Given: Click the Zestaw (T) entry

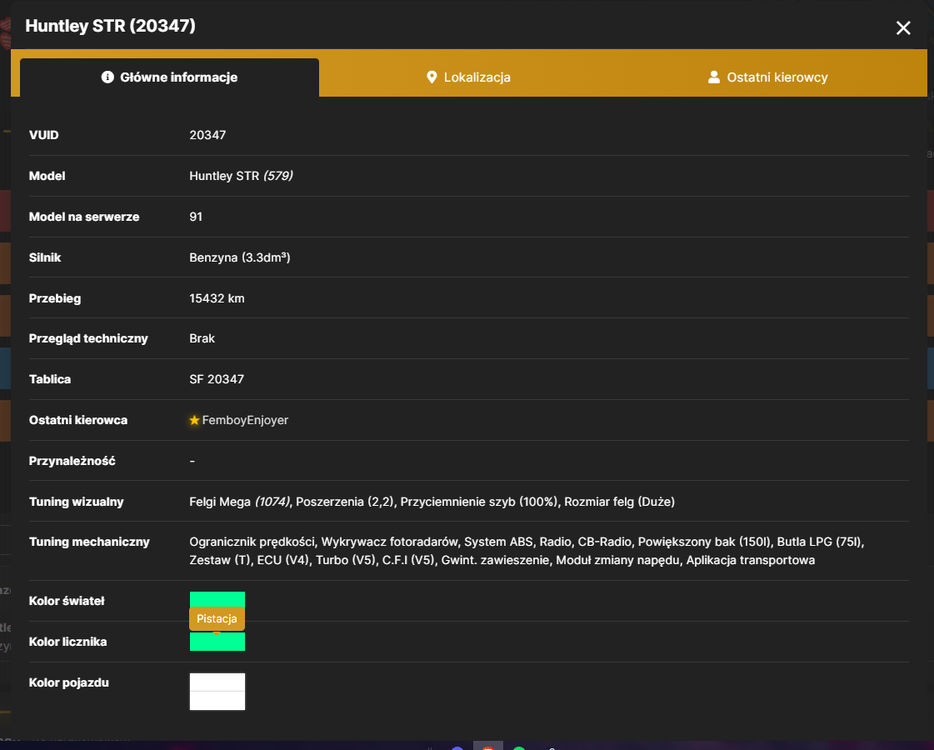Looking at the screenshot, I should [x=219, y=560].
